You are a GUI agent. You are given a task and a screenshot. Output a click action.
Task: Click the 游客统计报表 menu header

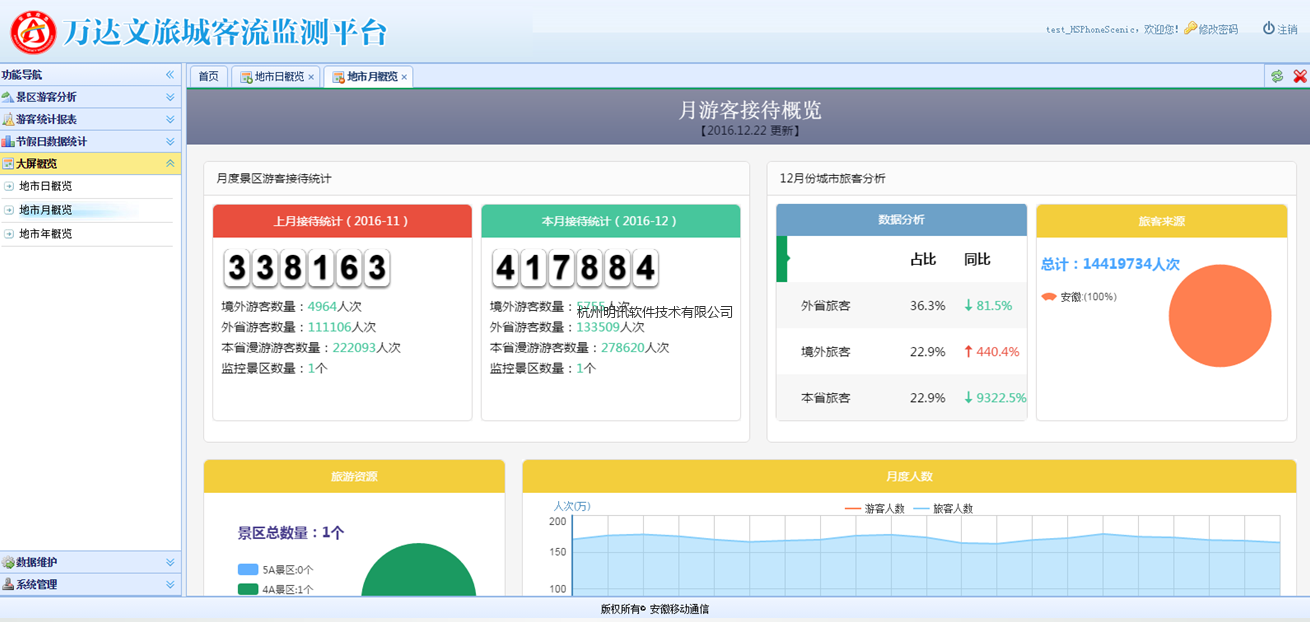[x=90, y=119]
